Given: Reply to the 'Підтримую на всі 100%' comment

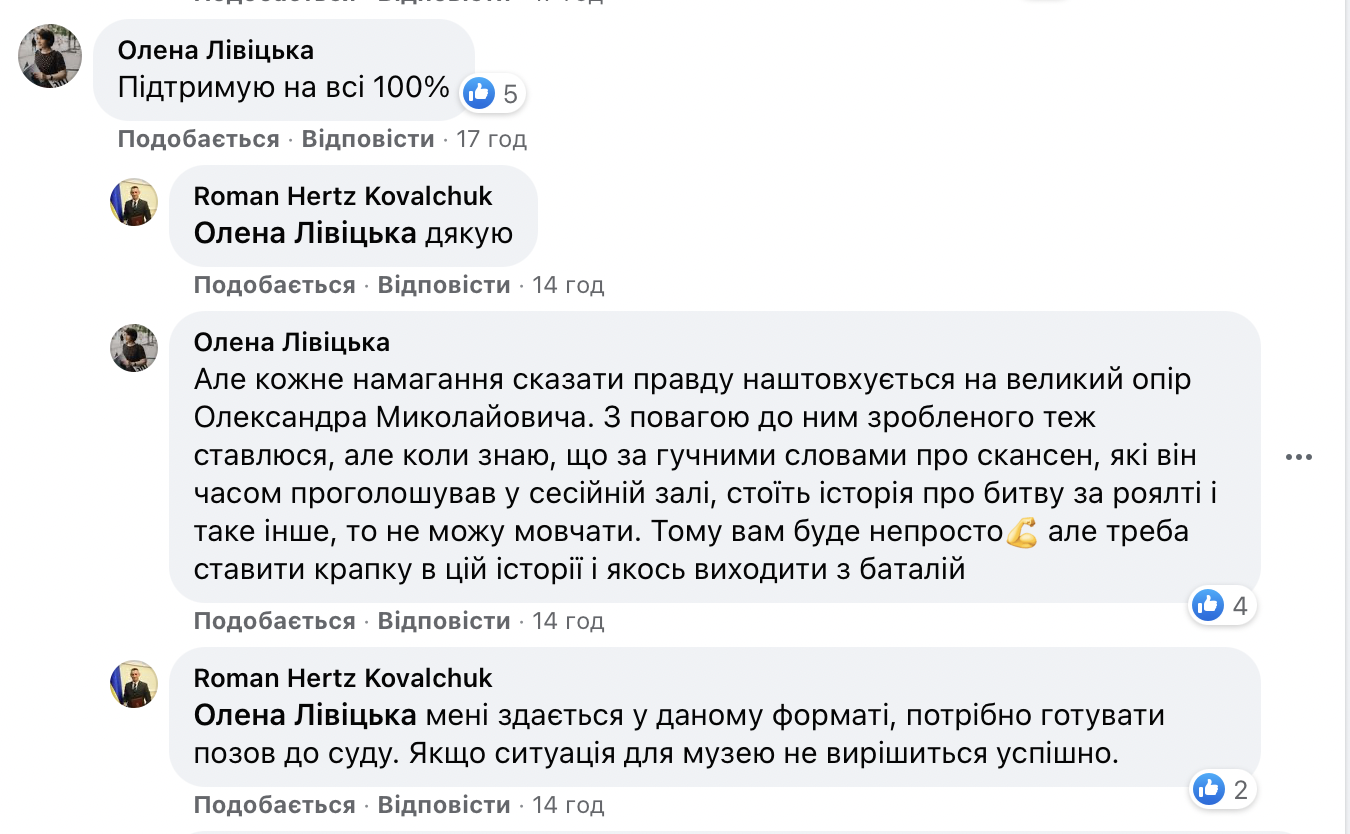Looking at the screenshot, I should pyautogui.click(x=368, y=139).
